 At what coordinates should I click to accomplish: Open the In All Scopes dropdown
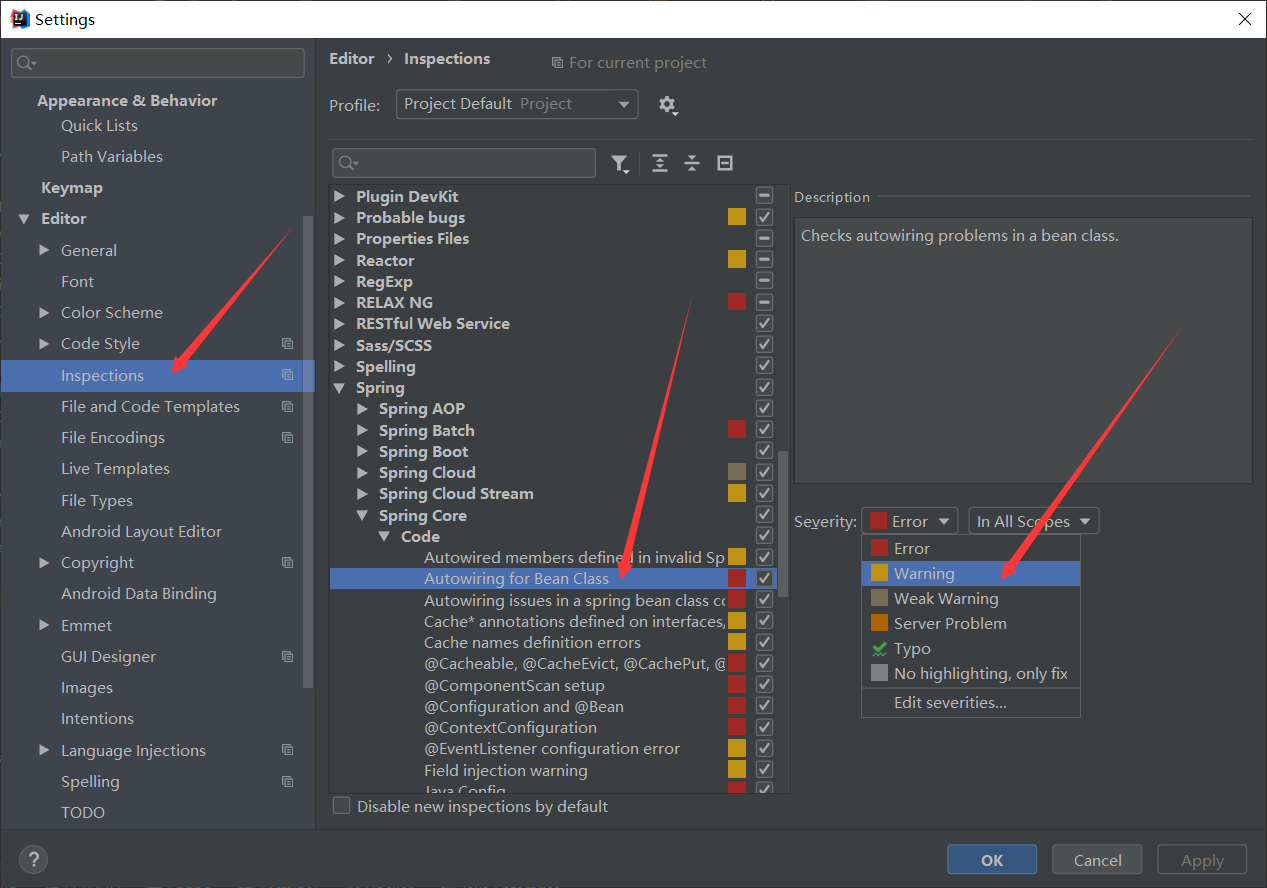click(x=1034, y=521)
